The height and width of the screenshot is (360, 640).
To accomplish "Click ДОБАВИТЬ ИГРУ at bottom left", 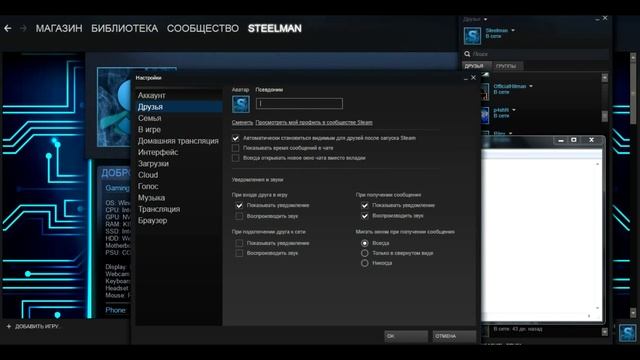I will [x=37, y=327].
